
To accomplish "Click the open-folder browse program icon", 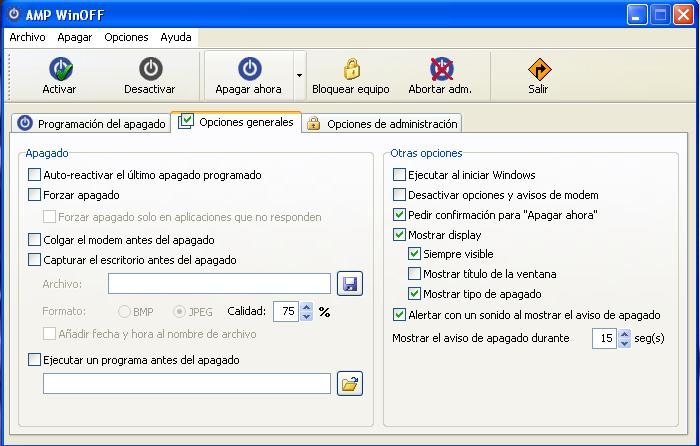I will pyautogui.click(x=350, y=383).
